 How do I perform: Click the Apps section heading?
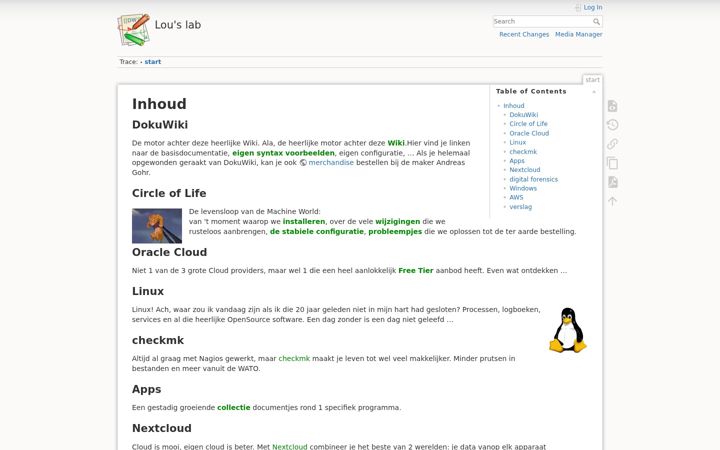(x=146, y=389)
